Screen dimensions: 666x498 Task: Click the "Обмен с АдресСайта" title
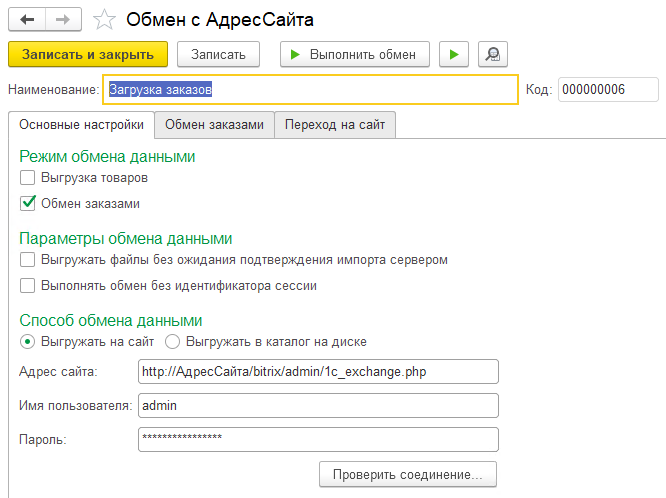[220, 20]
